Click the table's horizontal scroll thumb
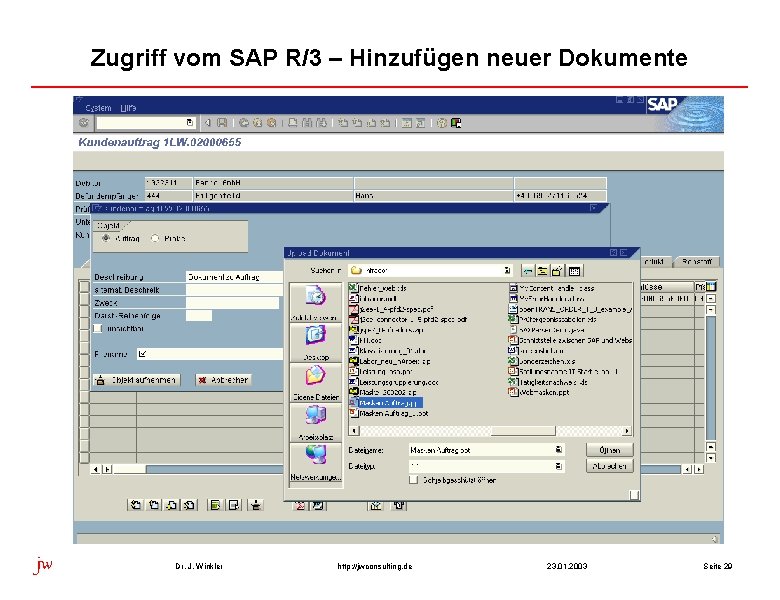 tap(129, 469)
